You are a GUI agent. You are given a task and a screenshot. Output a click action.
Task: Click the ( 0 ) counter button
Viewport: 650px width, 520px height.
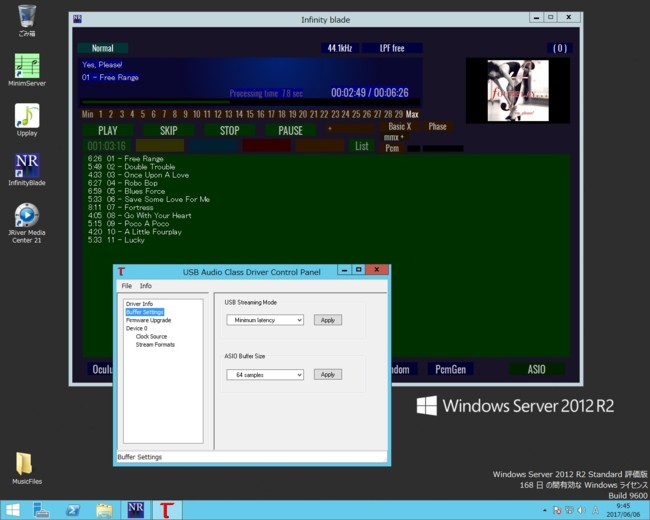560,48
